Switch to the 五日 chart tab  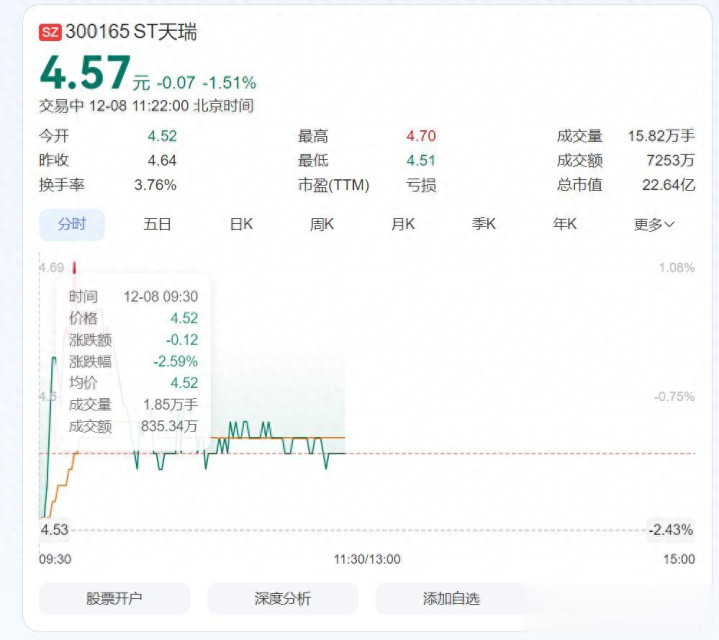click(x=157, y=224)
